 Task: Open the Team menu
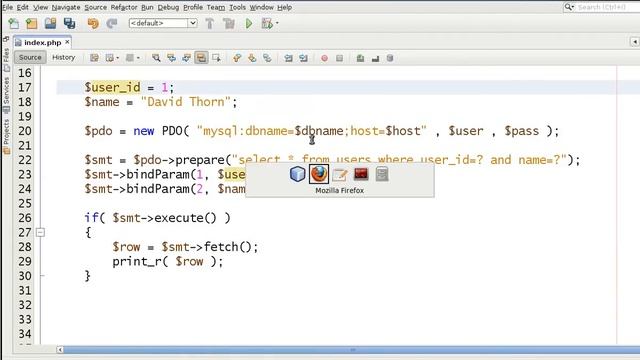[x=216, y=7]
